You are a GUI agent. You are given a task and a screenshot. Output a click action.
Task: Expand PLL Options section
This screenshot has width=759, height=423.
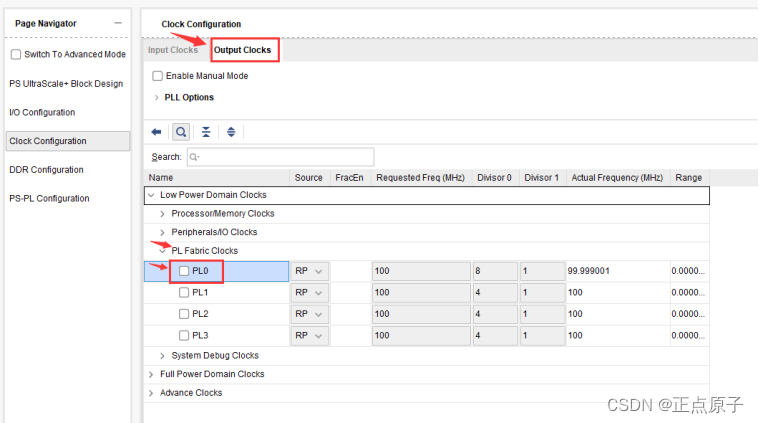click(156, 97)
